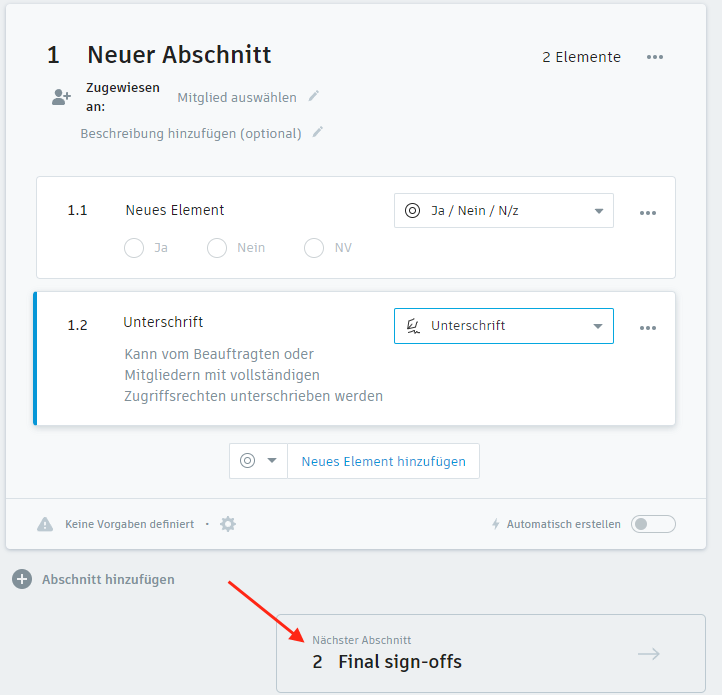Go to next section Final sign-offs
This screenshot has width=722, height=695.
pyautogui.click(x=490, y=653)
